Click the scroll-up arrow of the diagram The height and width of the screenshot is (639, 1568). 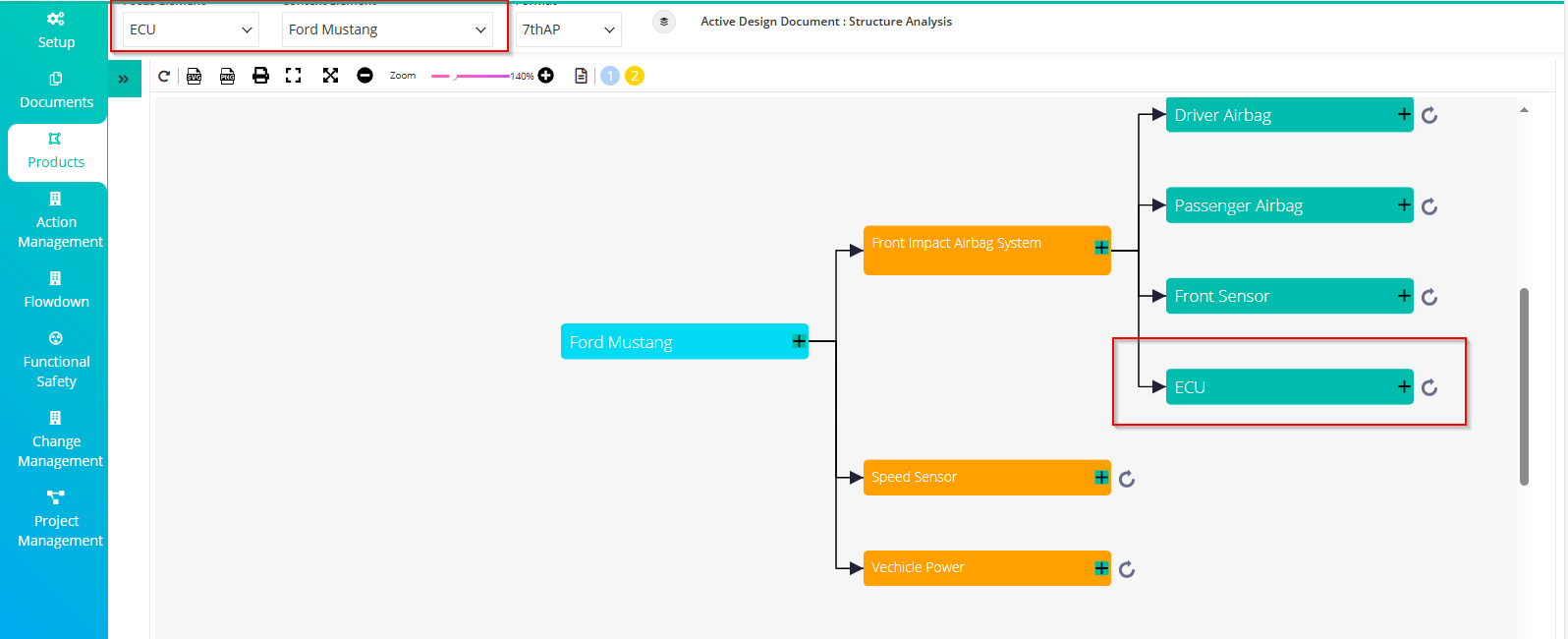(x=1524, y=110)
